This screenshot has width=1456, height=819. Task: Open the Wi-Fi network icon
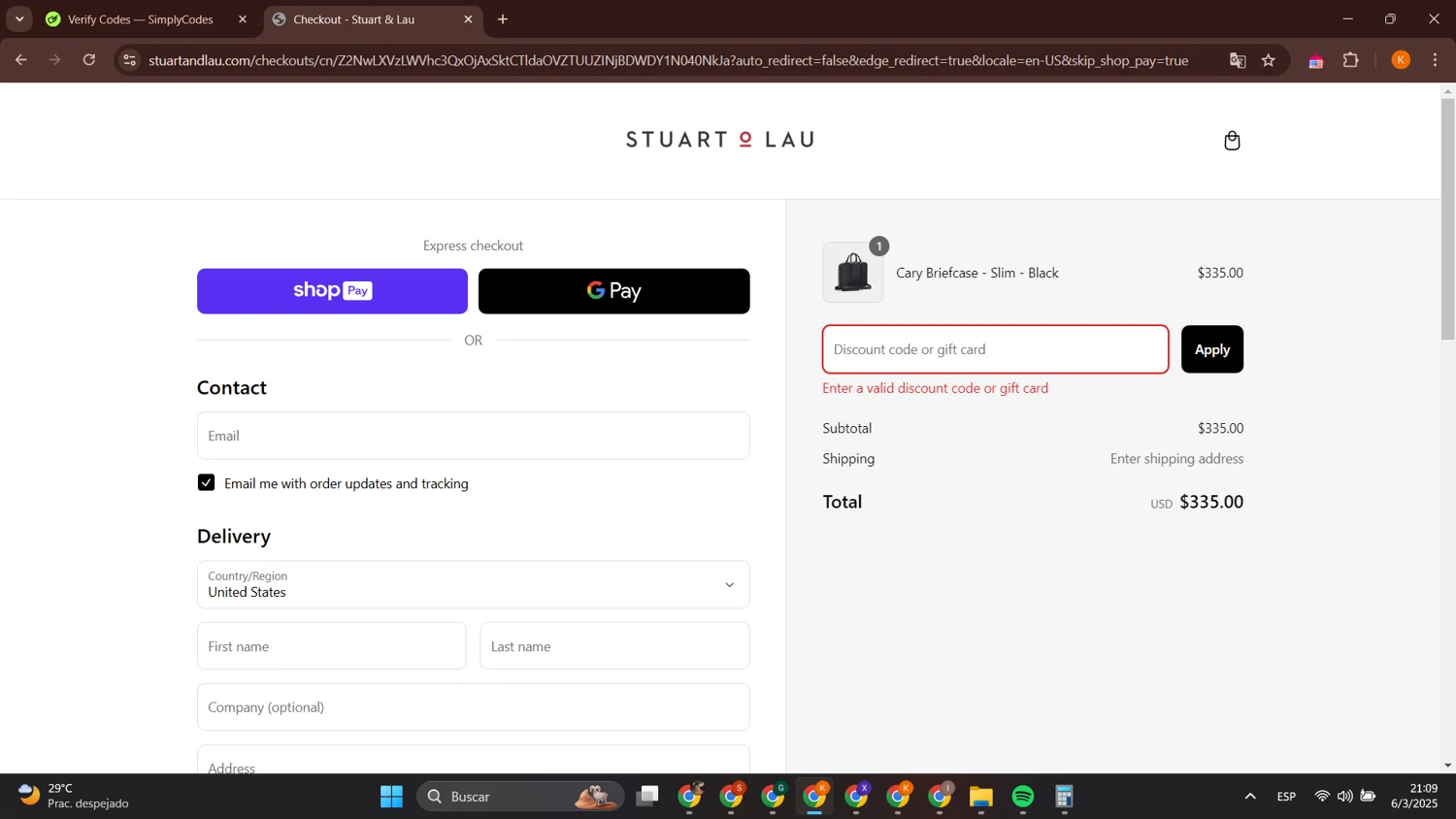[1322, 797]
